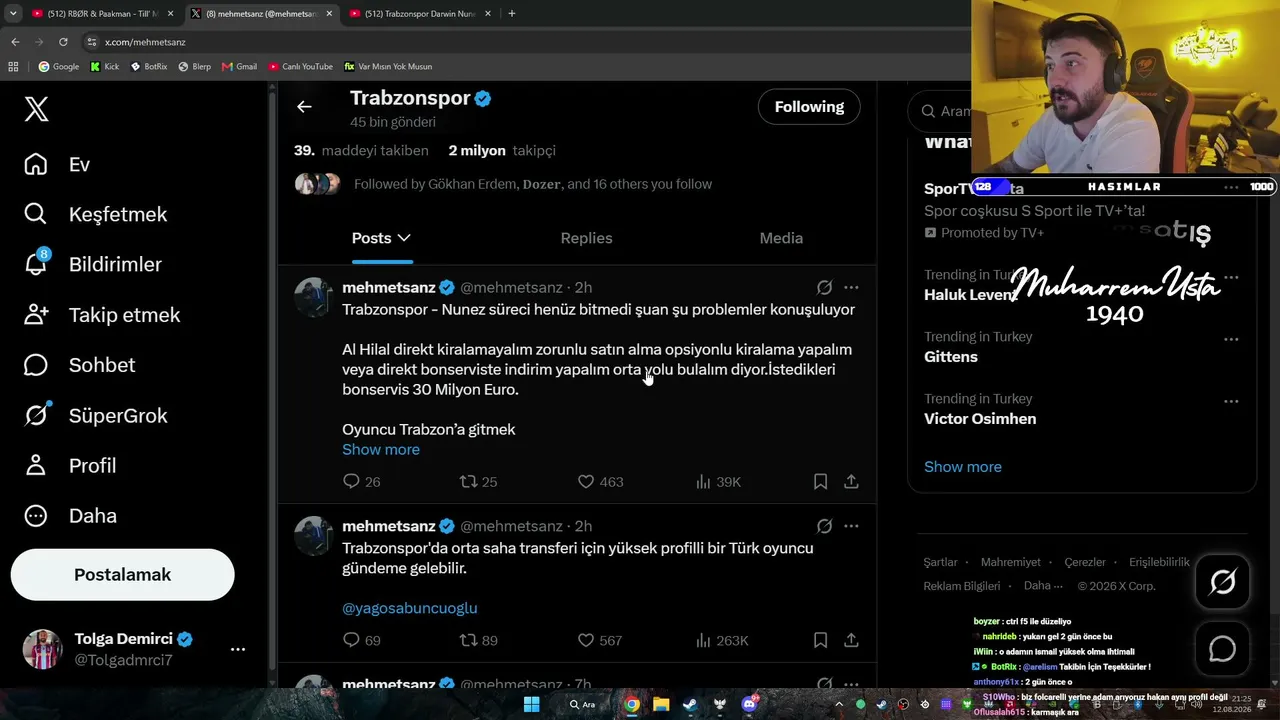Switch to the Replies tab
This screenshot has width=1280, height=720.
(x=586, y=238)
